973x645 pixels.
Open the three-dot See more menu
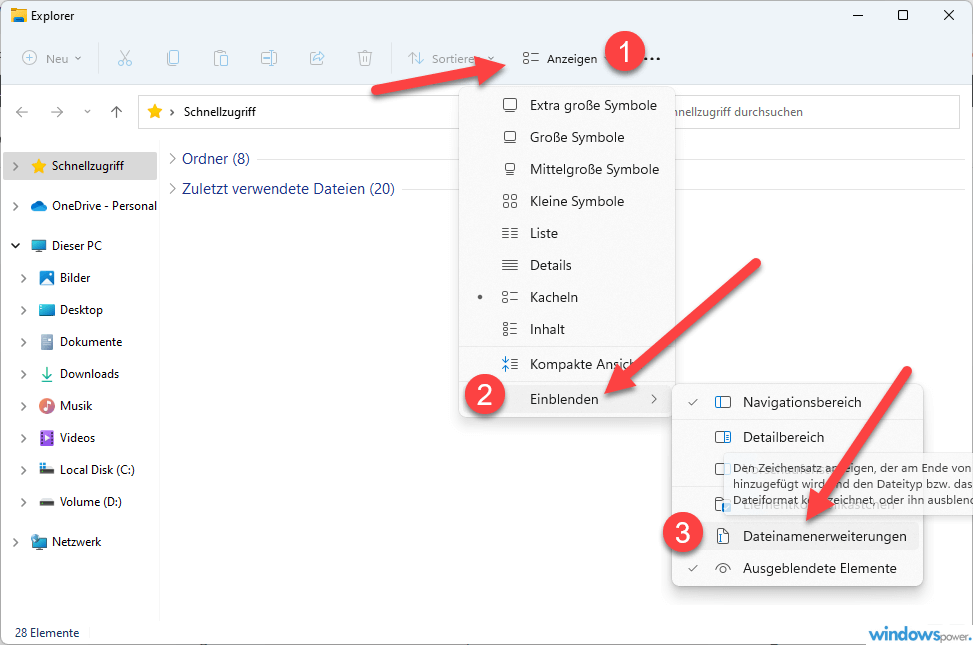(652, 59)
